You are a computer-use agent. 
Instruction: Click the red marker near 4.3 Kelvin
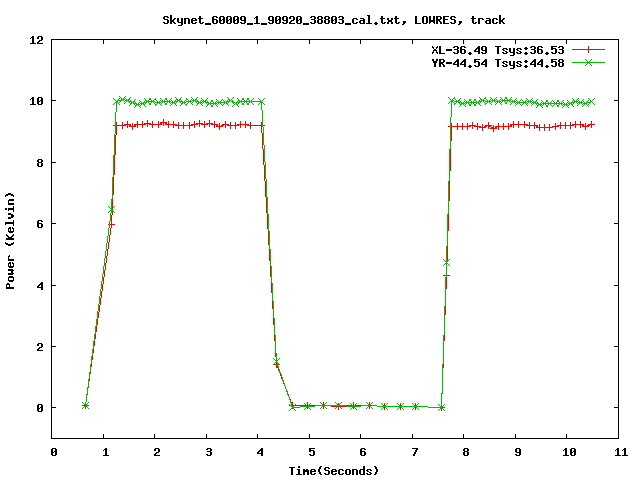pyautogui.click(x=447, y=276)
